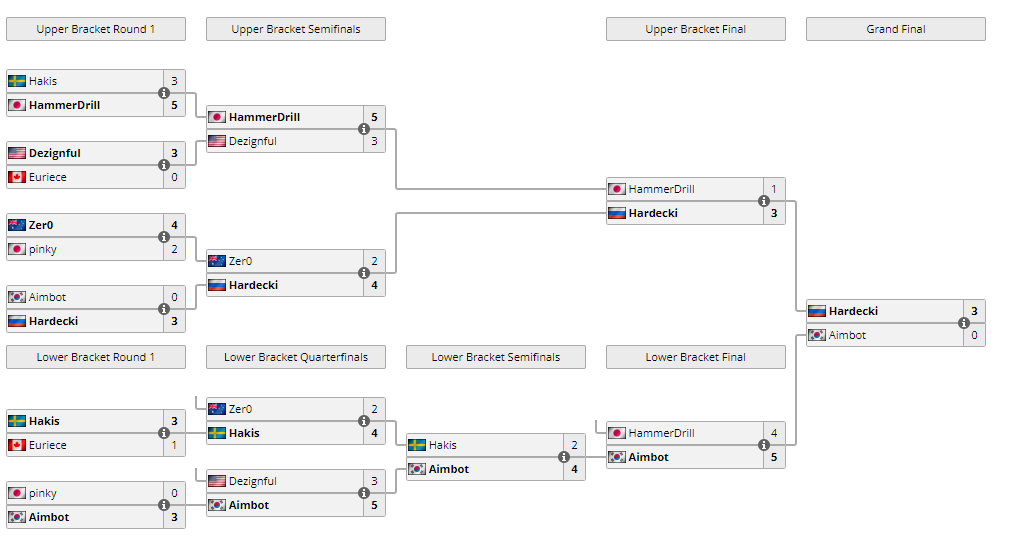Open info for HammerDrill vs Dezignful semifinal
This screenshot has width=1035, height=538.
[364, 129]
